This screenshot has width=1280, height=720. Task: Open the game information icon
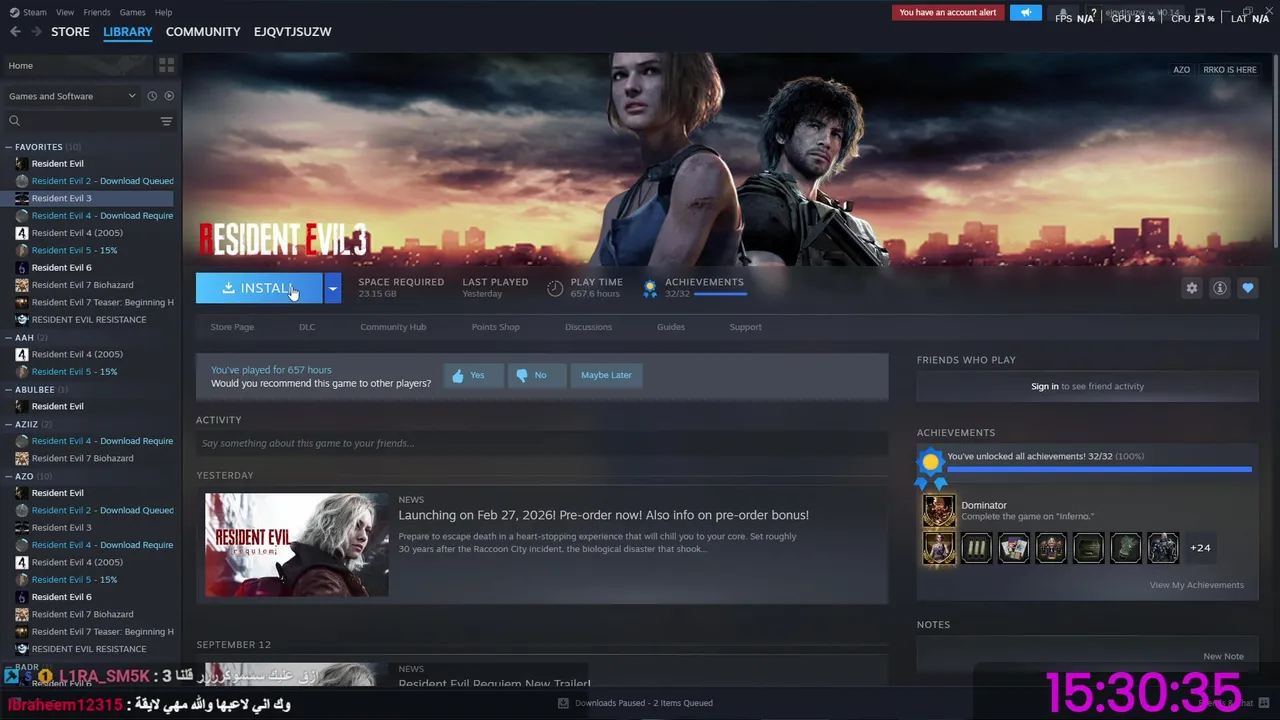(1219, 288)
